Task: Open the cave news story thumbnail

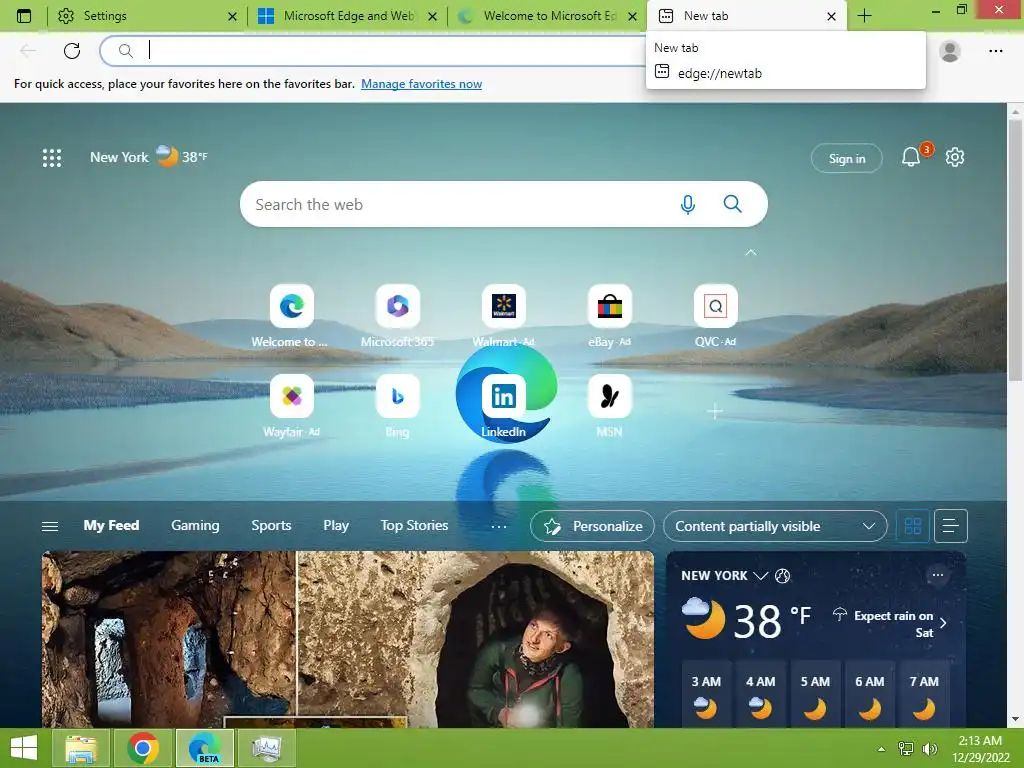Action: coord(347,639)
